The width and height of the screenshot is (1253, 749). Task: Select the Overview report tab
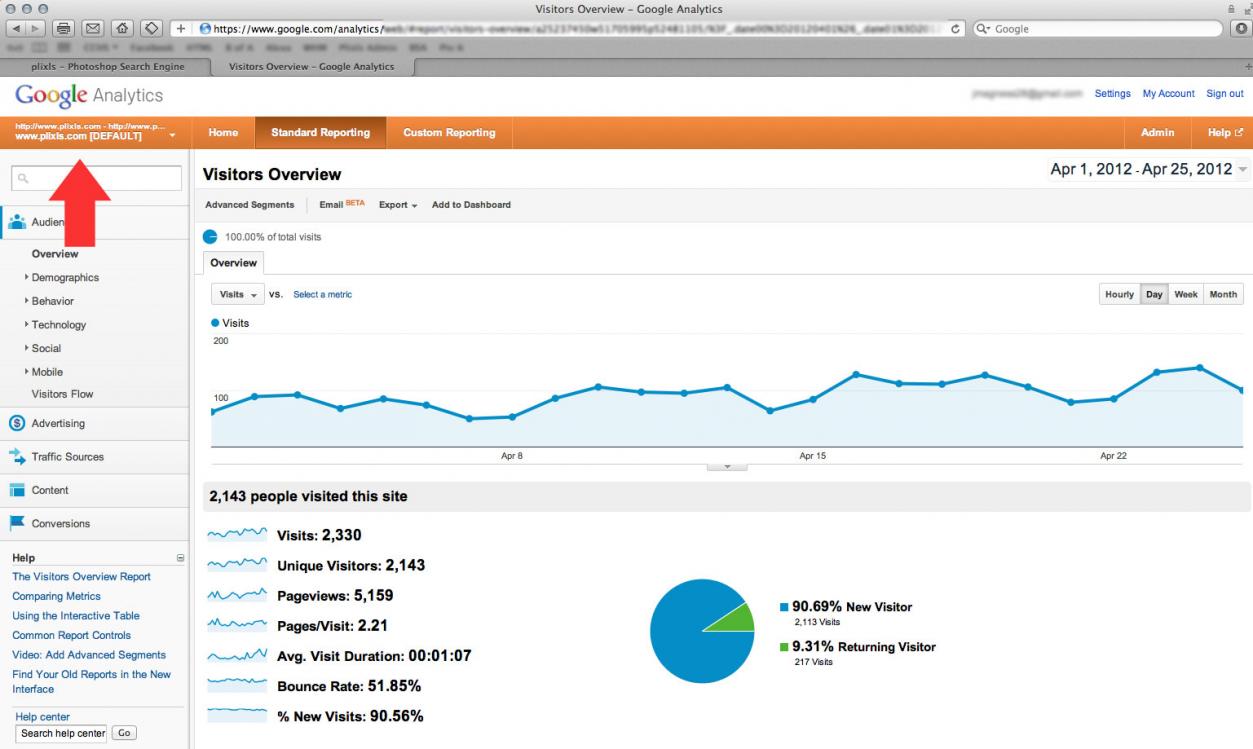point(233,263)
